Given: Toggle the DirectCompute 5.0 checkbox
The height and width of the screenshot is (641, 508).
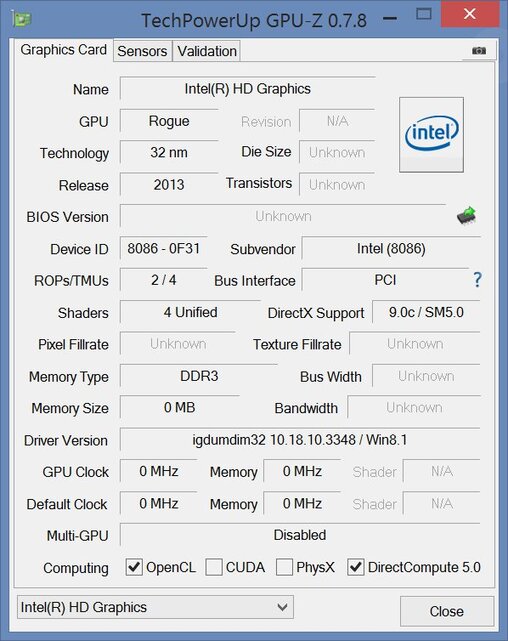Looking at the screenshot, I should [x=356, y=567].
